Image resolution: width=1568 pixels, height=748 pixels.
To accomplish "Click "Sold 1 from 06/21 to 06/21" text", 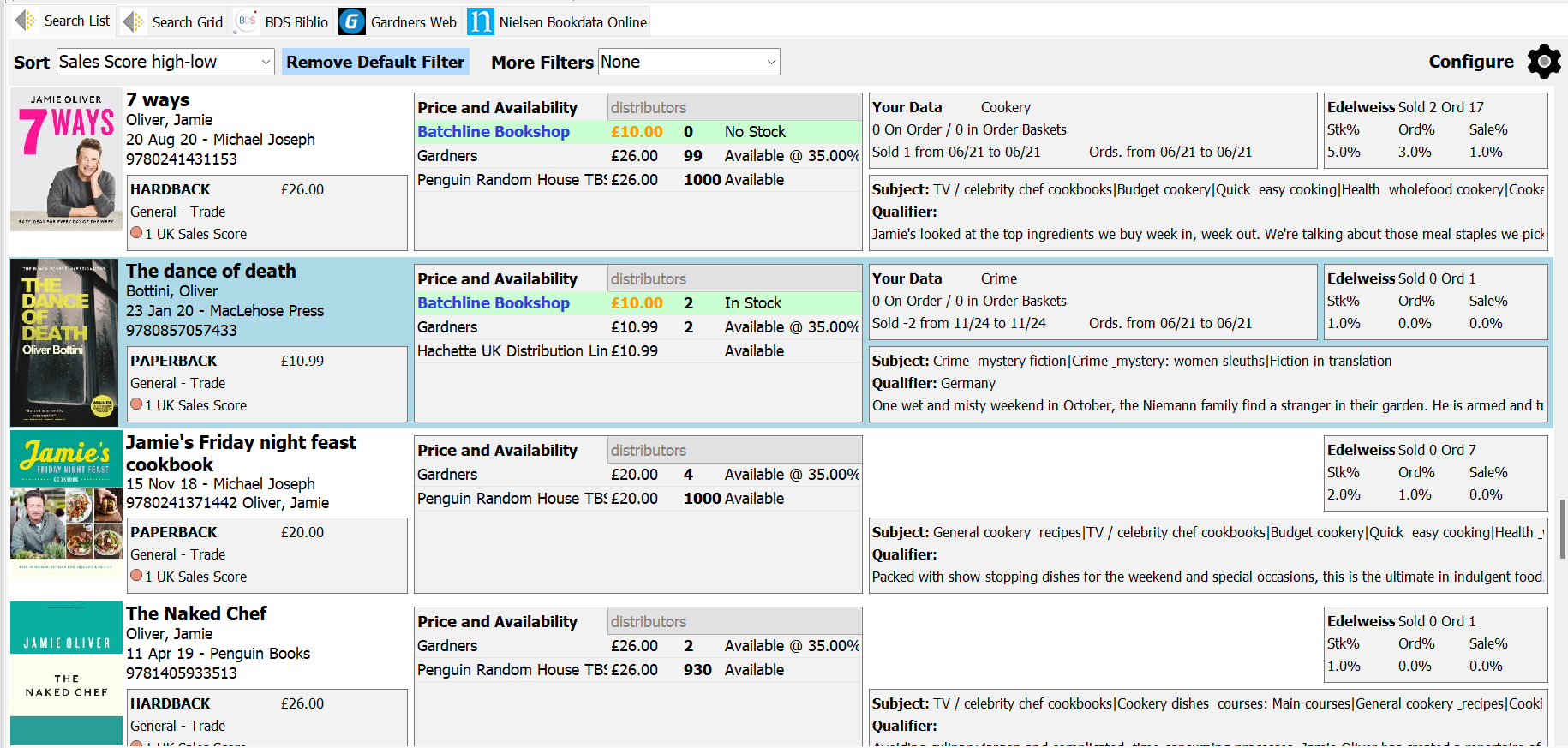I will 956,153.
